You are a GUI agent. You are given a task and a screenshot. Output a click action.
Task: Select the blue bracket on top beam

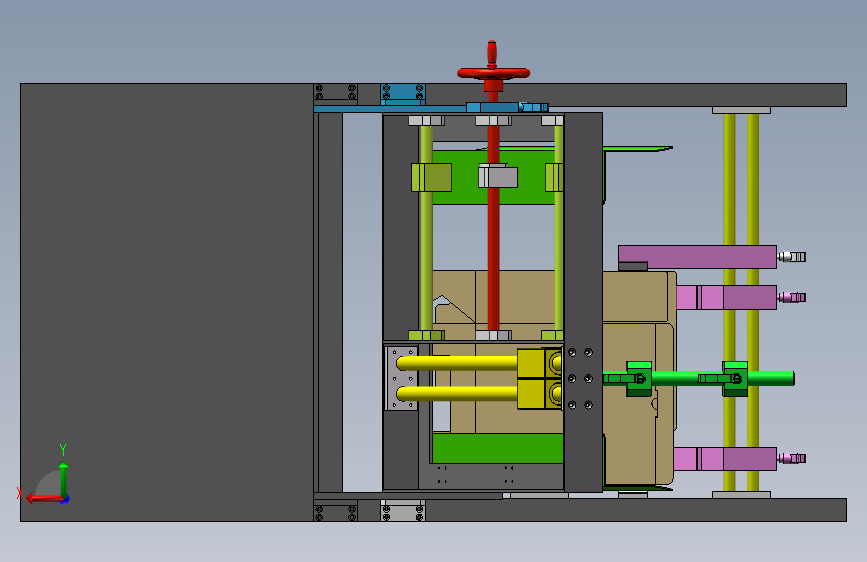403,93
